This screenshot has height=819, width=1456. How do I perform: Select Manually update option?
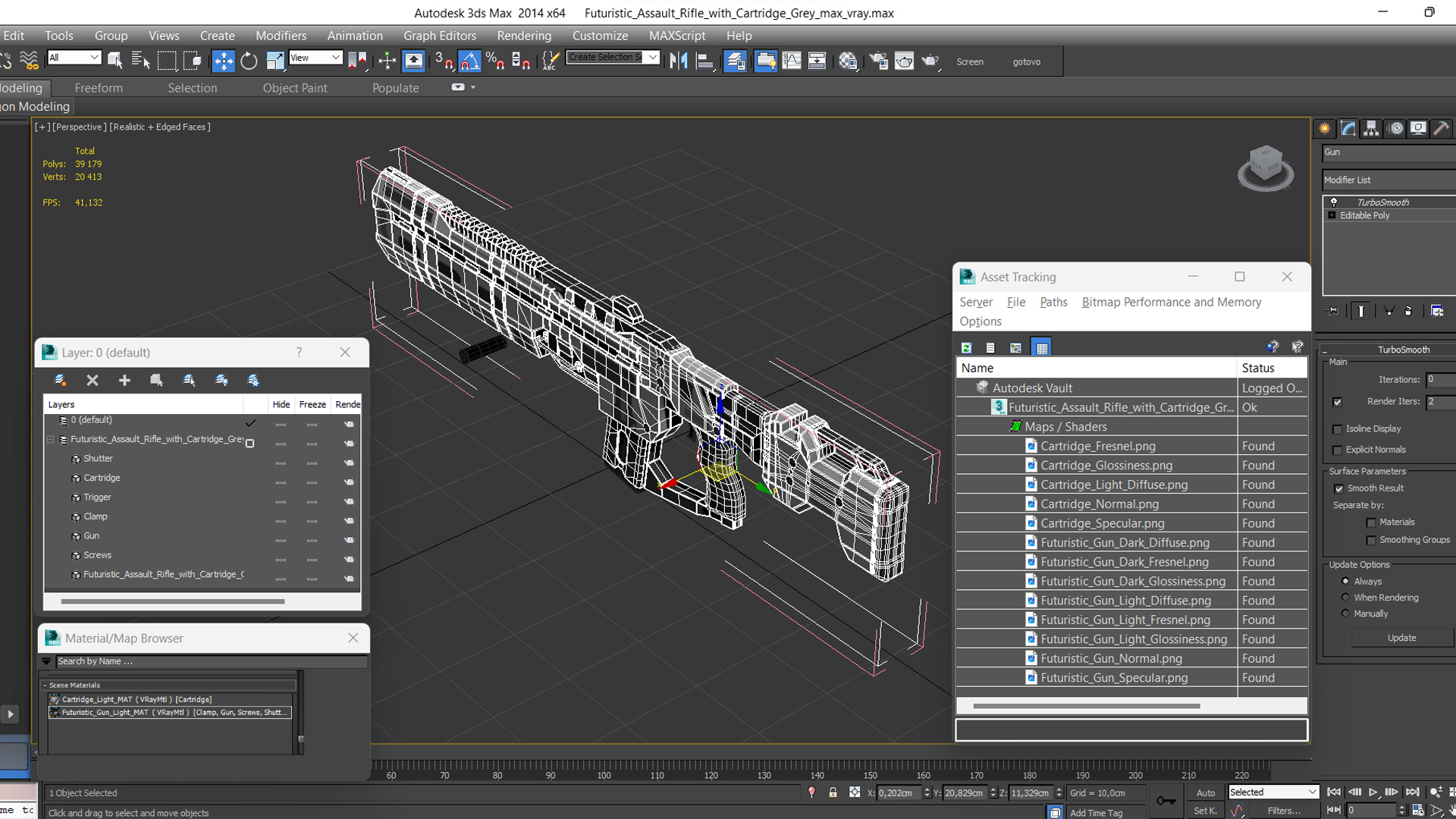coord(1345,613)
